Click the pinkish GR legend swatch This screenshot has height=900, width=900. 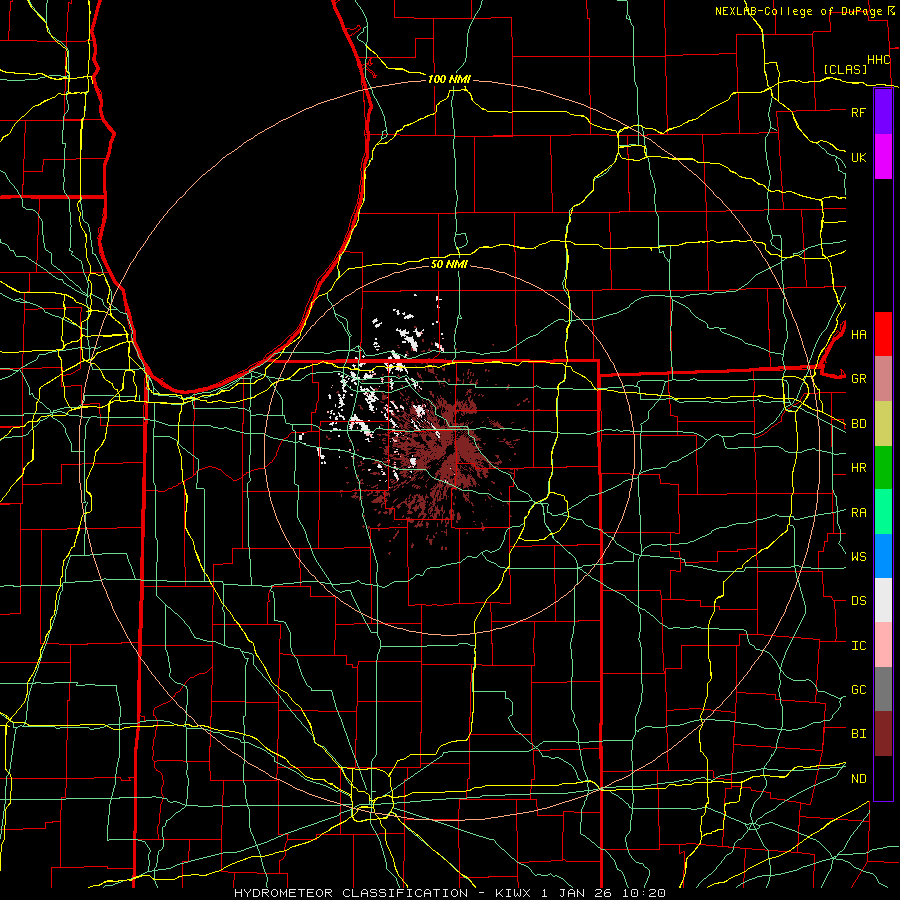pos(883,379)
